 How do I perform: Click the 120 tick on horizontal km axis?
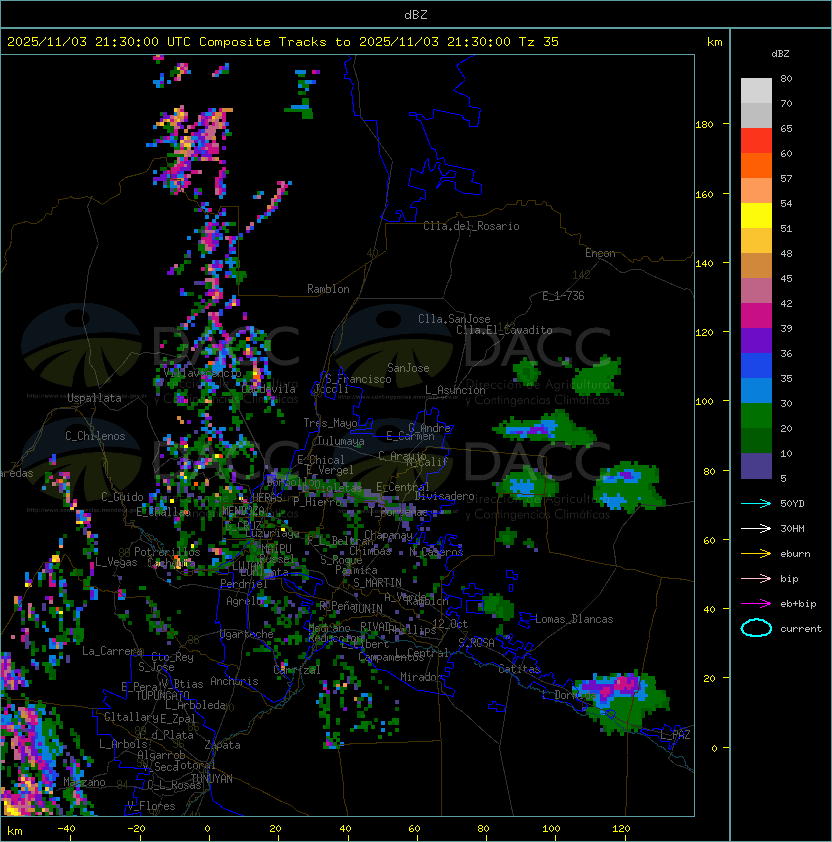621,829
